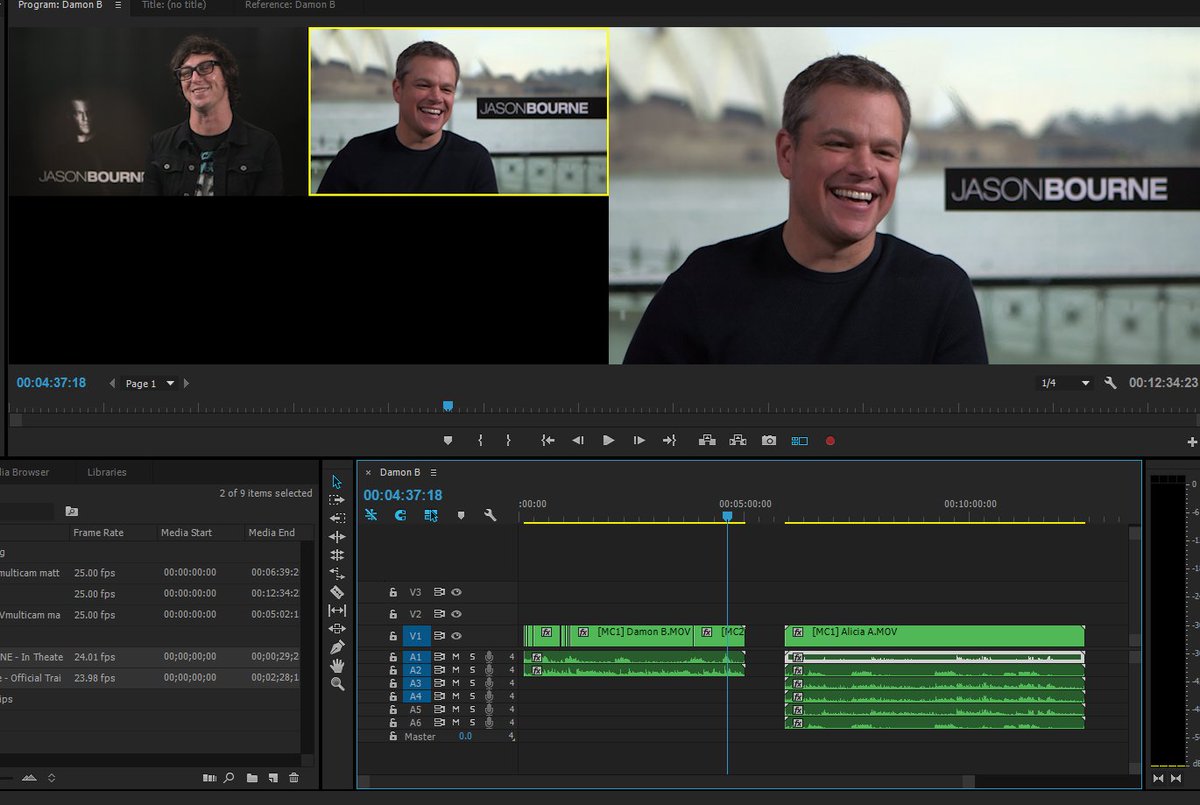Screen dimensions: 1200x805
Task: Select the Razor tool
Action: tap(337, 592)
